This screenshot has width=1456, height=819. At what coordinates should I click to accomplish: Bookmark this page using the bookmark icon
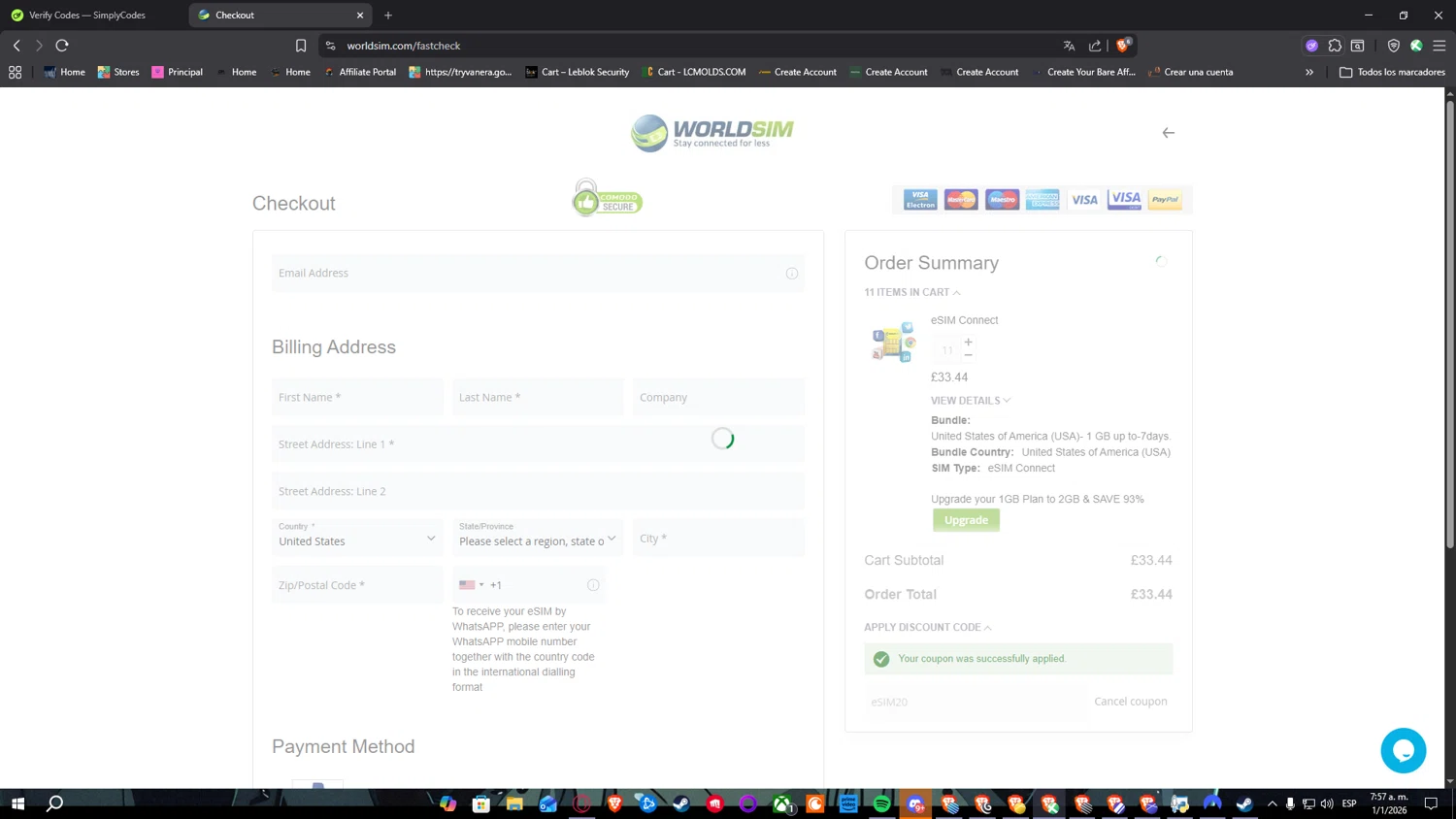tap(301, 46)
